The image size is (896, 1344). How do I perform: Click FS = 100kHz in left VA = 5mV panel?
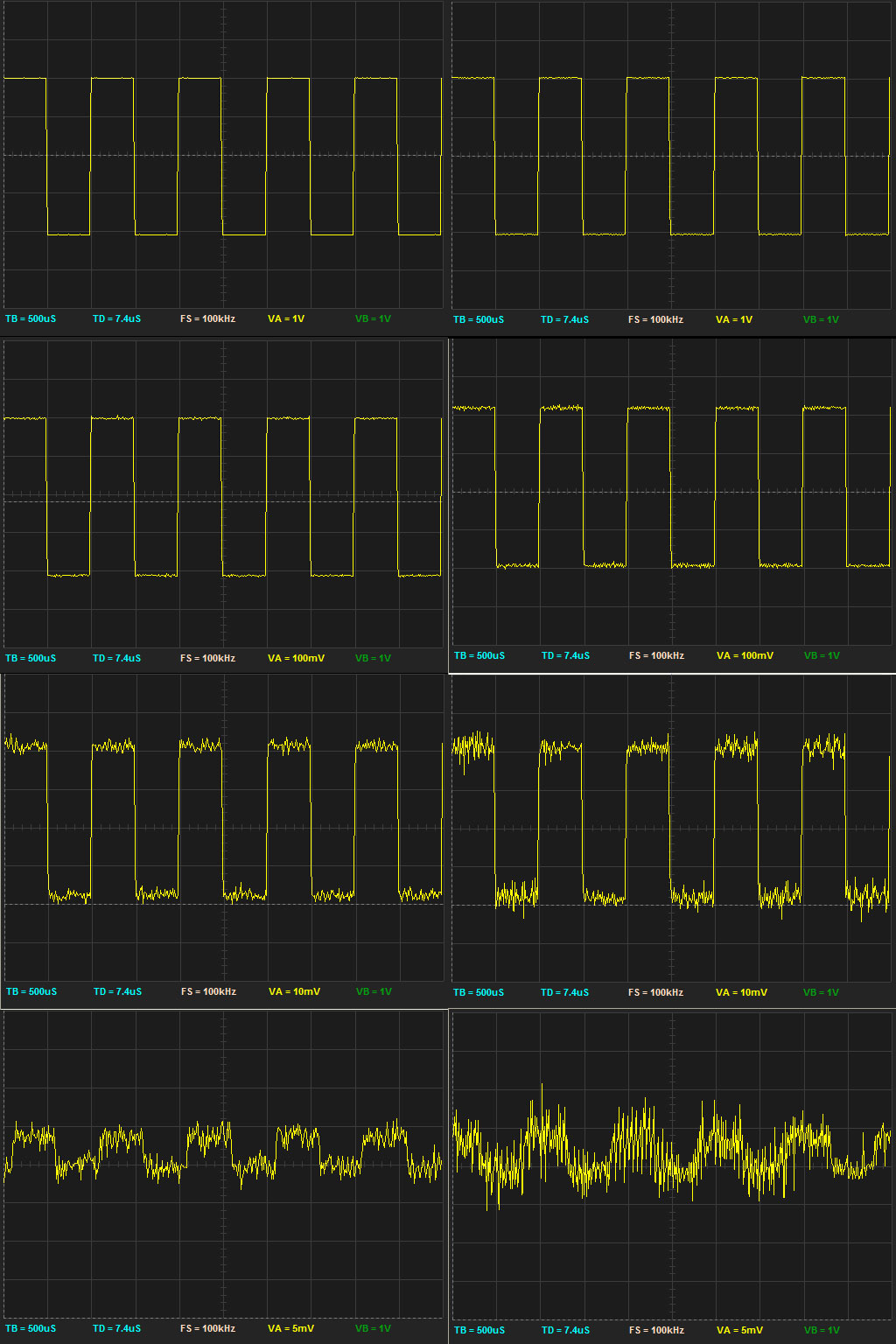207,1328
